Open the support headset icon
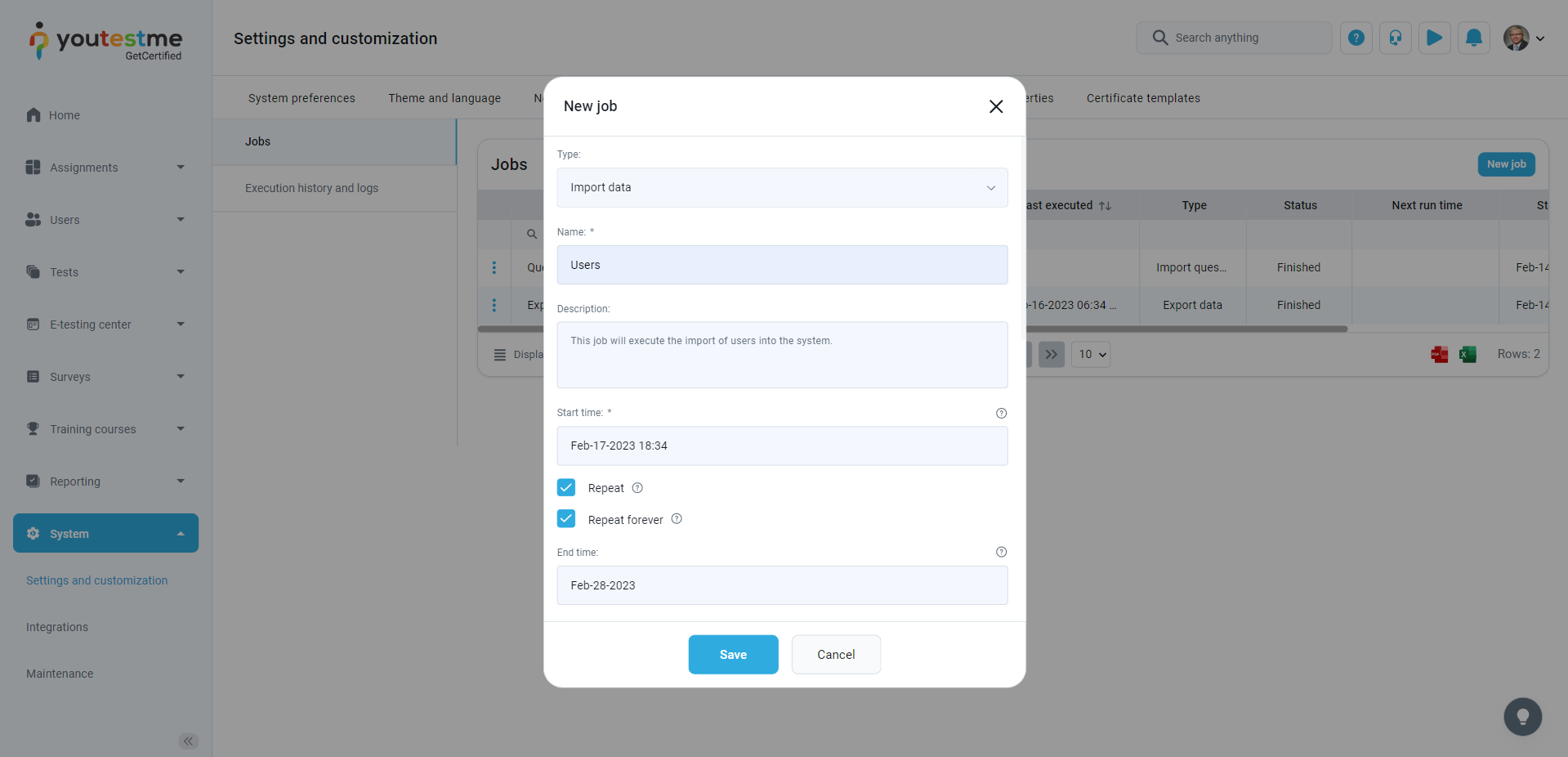1568x757 pixels. coord(1395,38)
